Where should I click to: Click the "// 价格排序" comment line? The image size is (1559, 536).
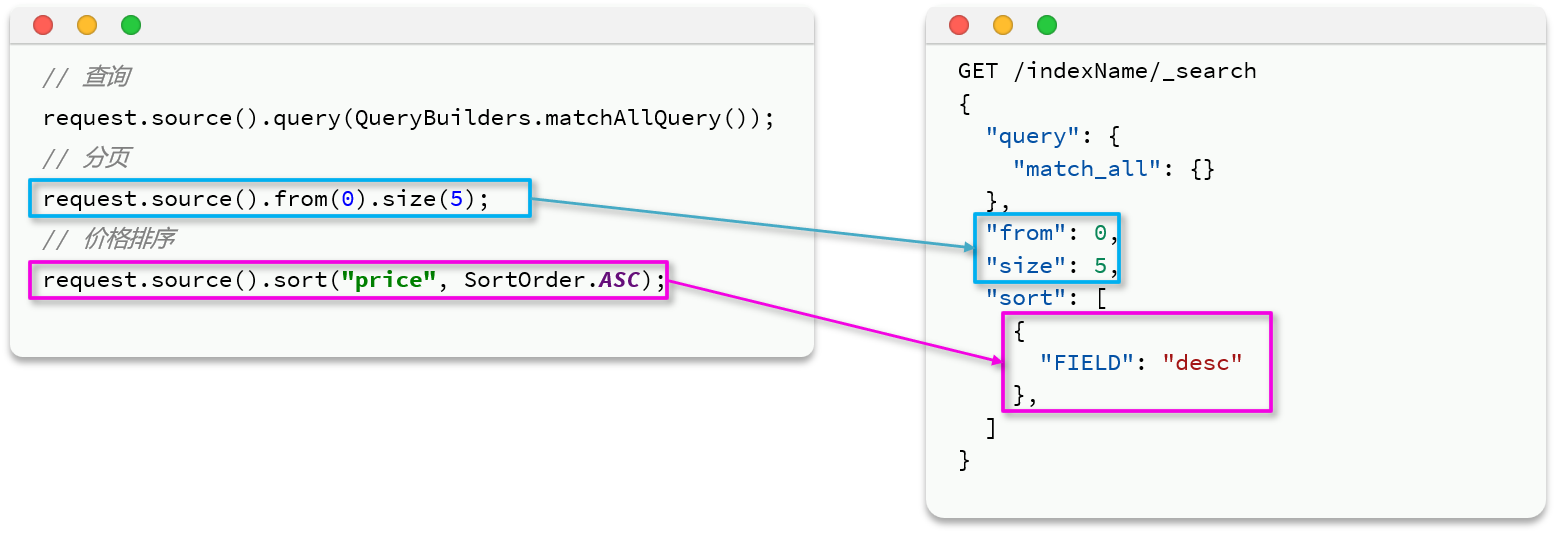coord(109,239)
